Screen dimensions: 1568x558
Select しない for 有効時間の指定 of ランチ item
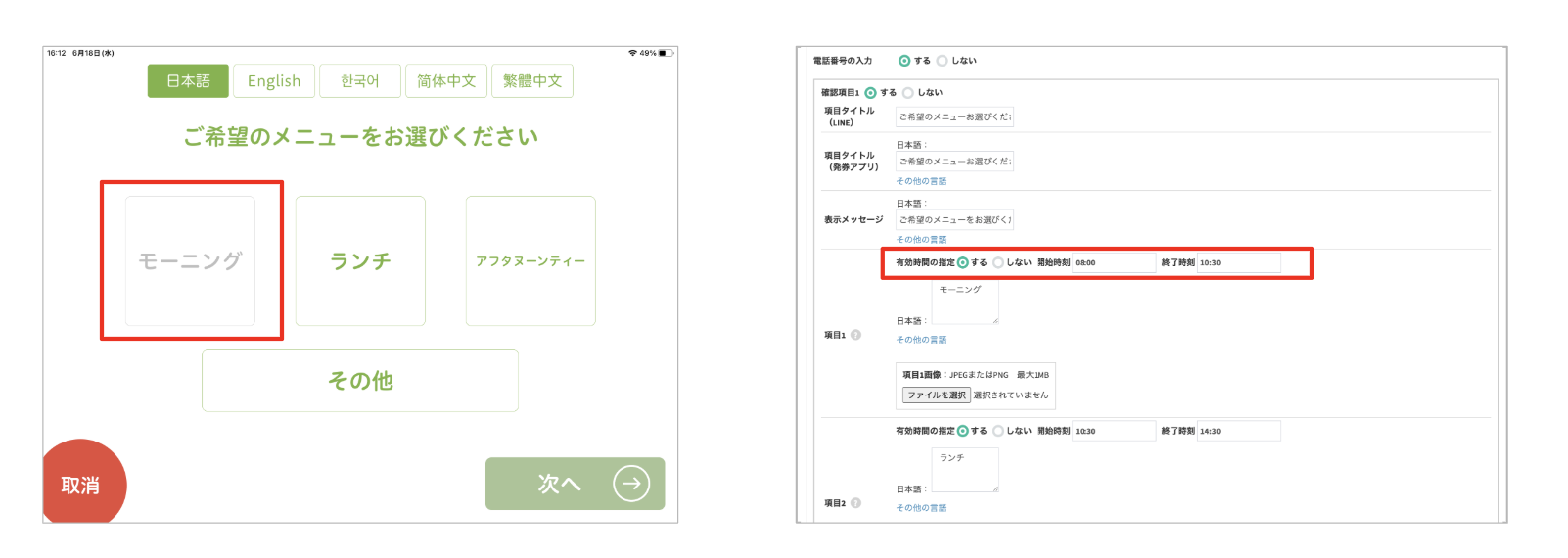(x=998, y=431)
